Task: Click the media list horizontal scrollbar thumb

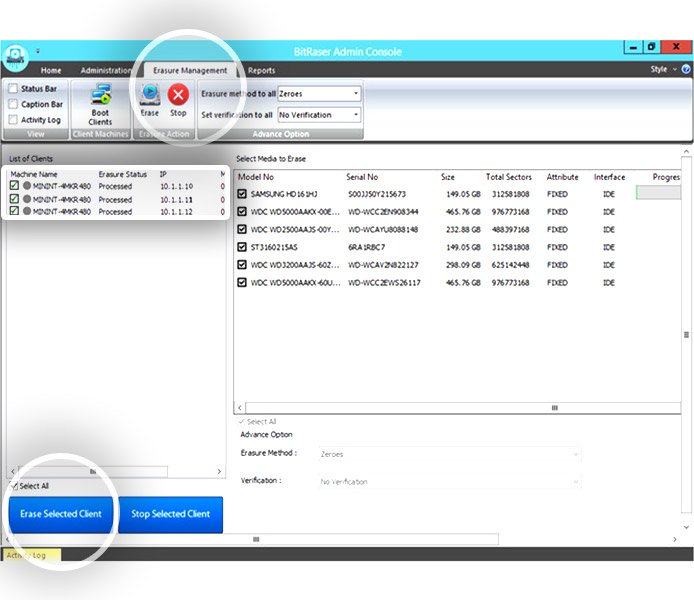Action: coord(555,408)
